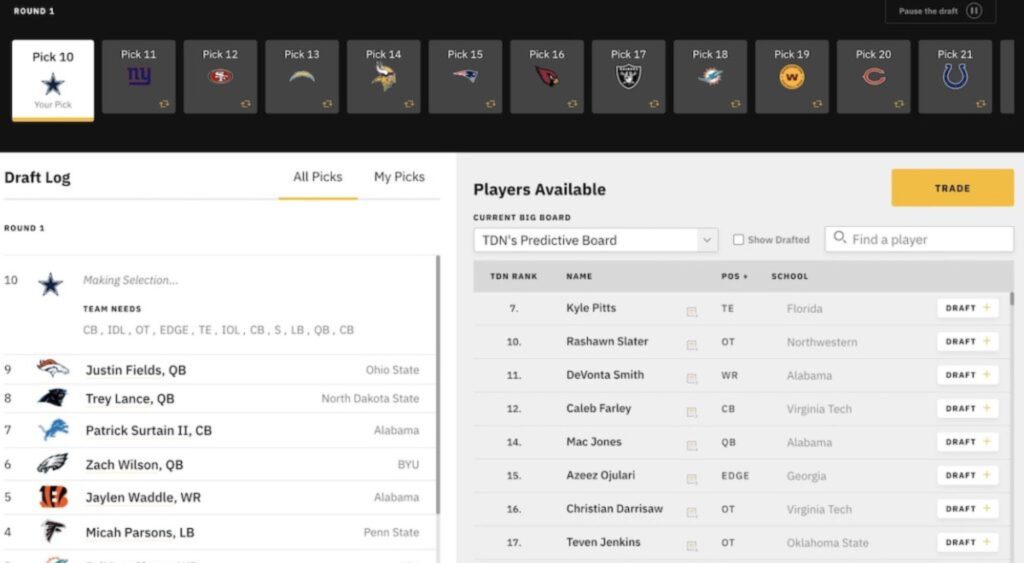Click the Eagles logo beside Zach Wilson
Viewport: 1024px width, 563px height.
(x=52, y=464)
